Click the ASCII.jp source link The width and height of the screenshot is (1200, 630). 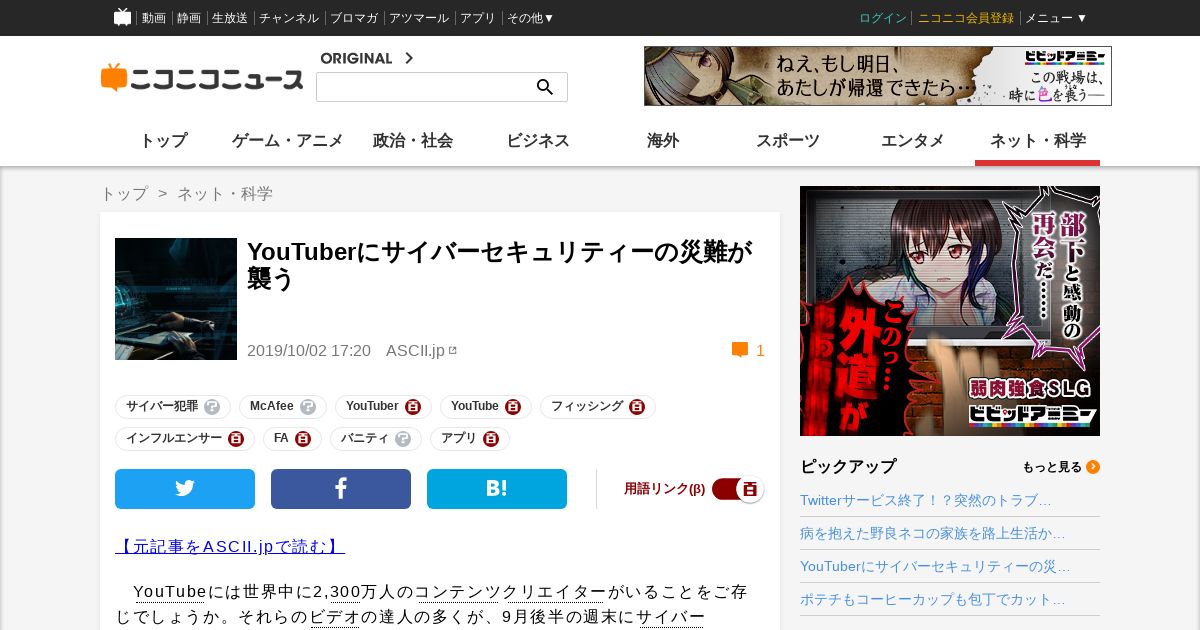[415, 350]
